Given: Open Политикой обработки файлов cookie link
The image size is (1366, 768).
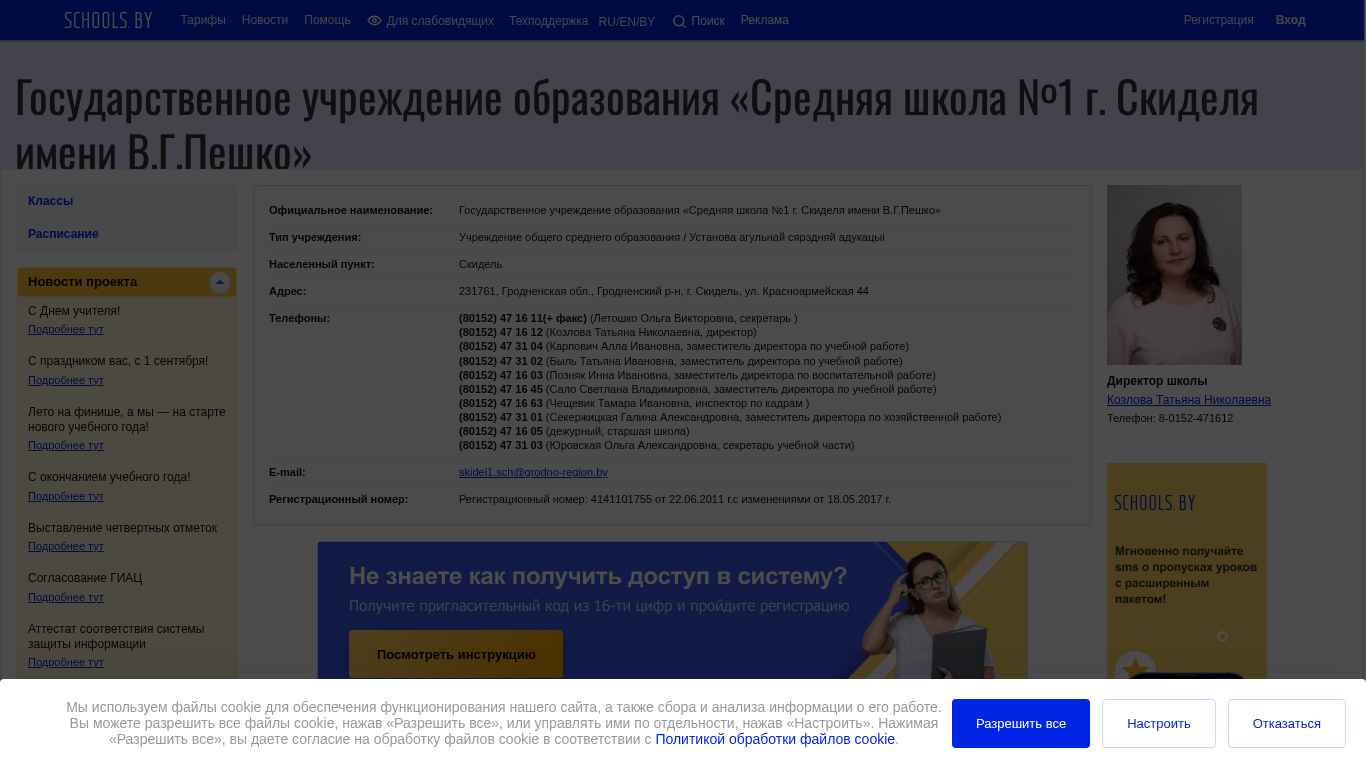Looking at the screenshot, I should click(x=775, y=739).
